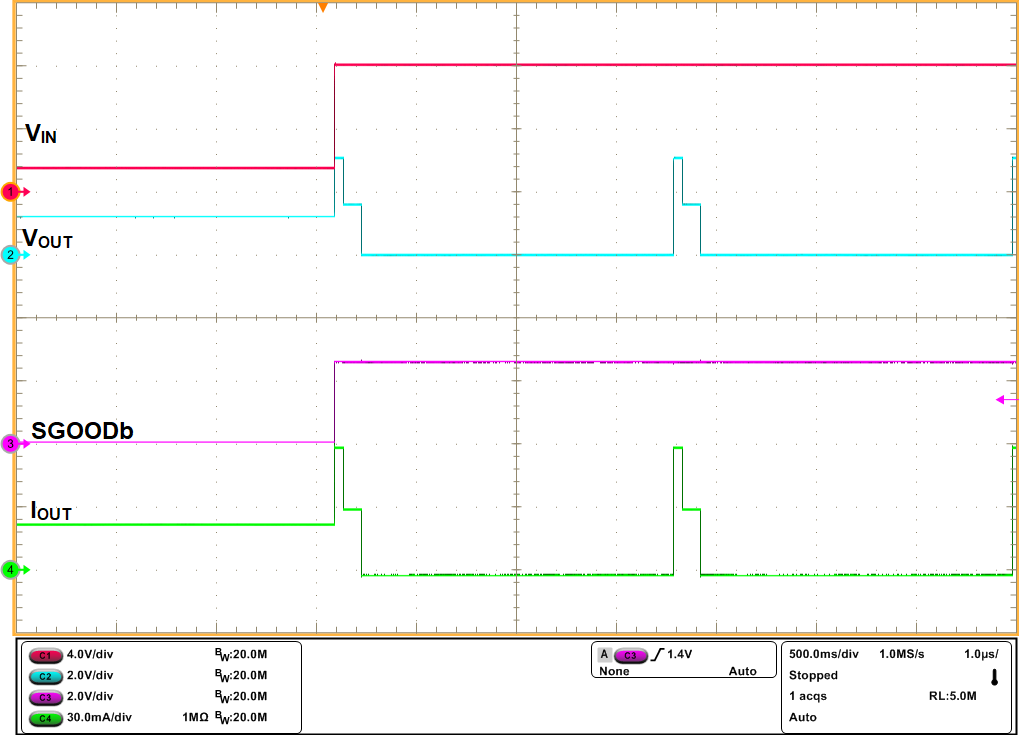
Task: Click the orange trigger position marker
Action: [x=322, y=8]
